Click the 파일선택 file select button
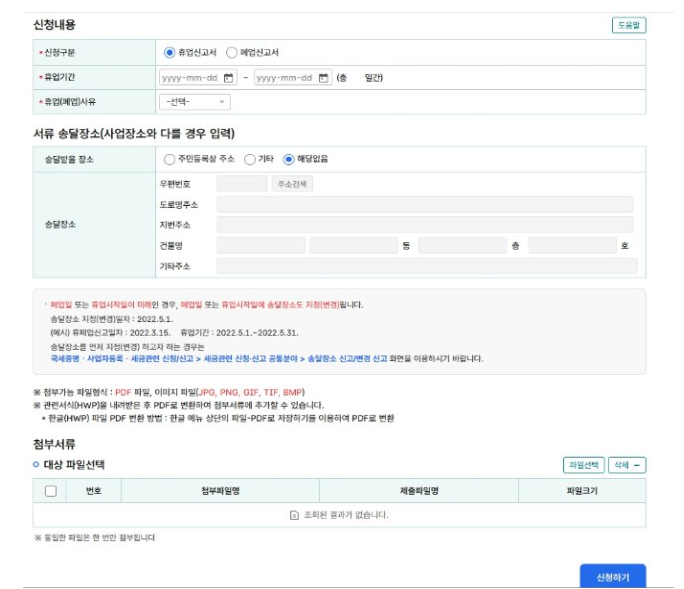 tap(584, 465)
